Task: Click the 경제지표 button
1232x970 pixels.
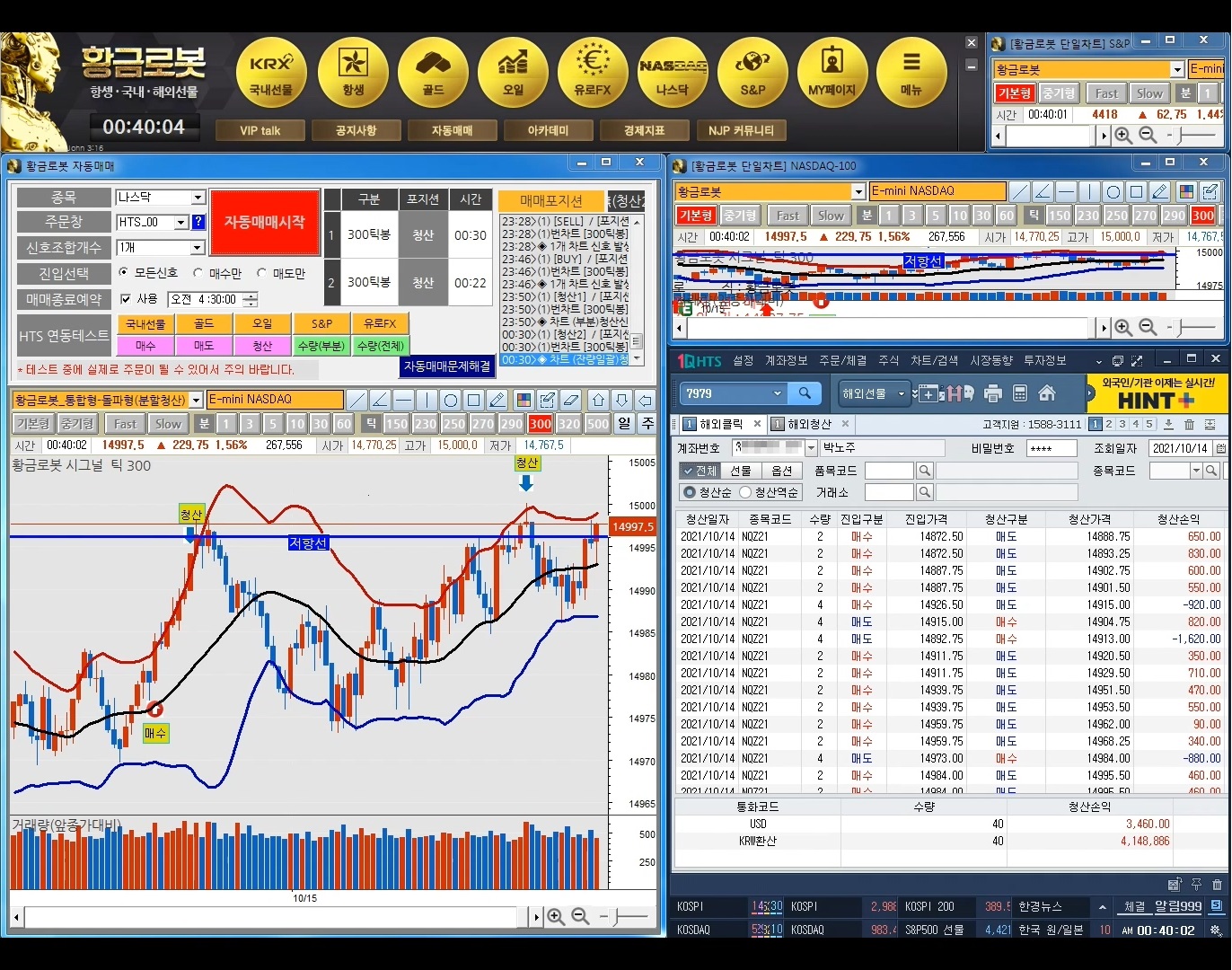Action: 645,130
